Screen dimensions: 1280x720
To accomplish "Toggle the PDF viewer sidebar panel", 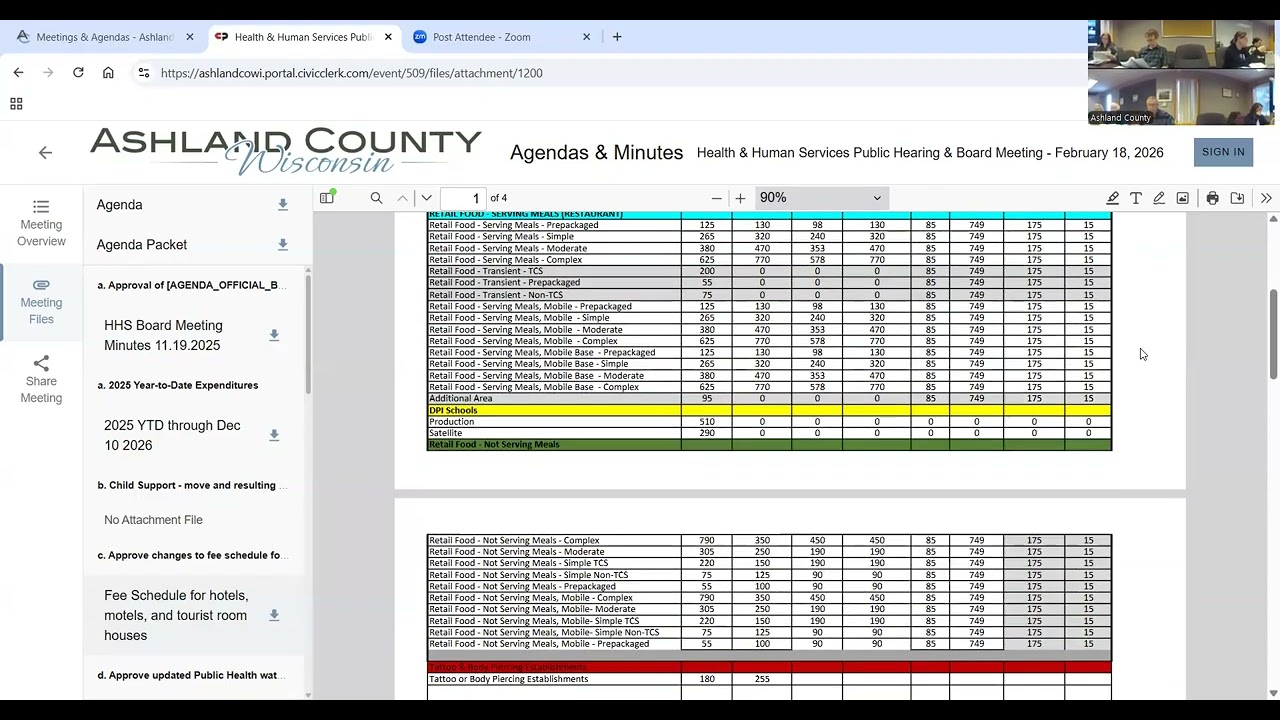I will pyautogui.click(x=327, y=198).
